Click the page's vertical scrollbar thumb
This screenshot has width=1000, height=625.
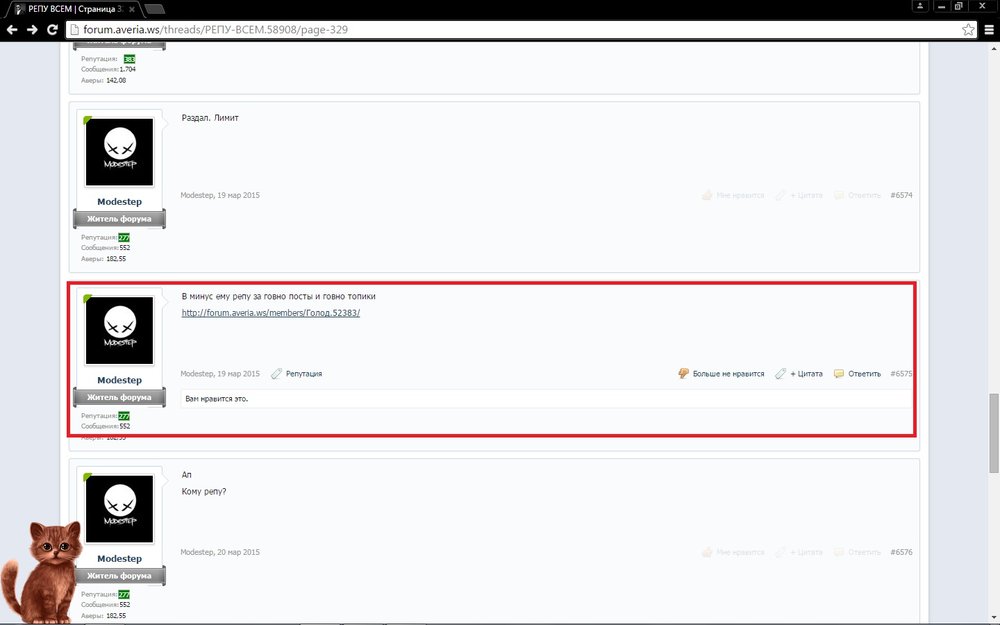993,432
